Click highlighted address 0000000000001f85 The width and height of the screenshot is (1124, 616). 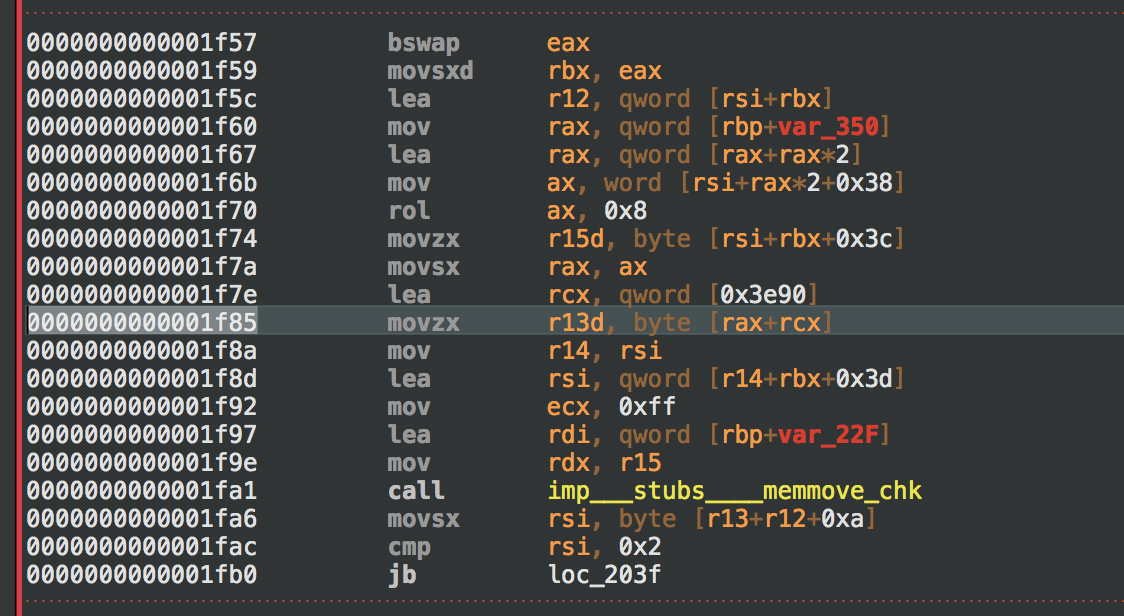click(x=142, y=323)
